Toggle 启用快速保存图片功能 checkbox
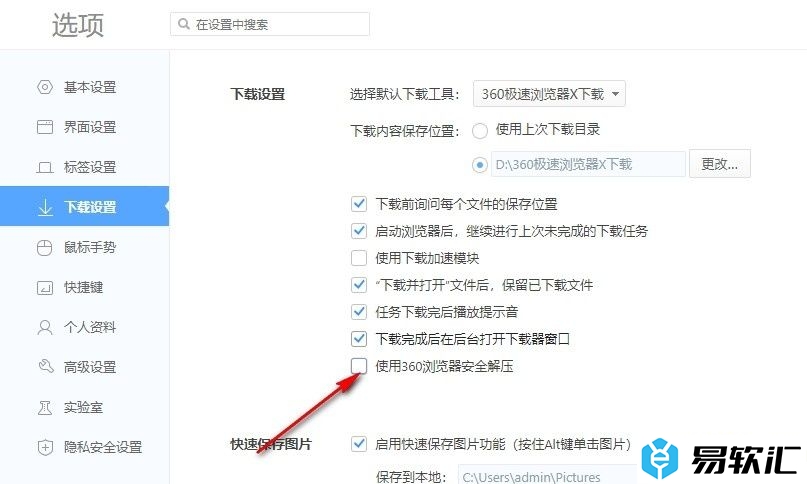Screen dimensions: 807x484 click(x=359, y=444)
